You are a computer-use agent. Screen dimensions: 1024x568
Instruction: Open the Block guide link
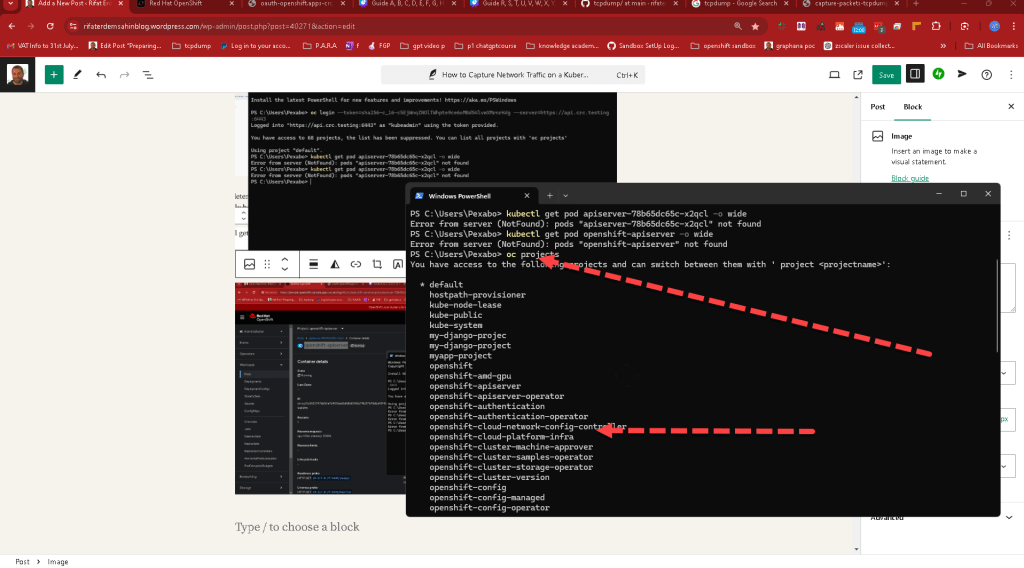point(910,178)
